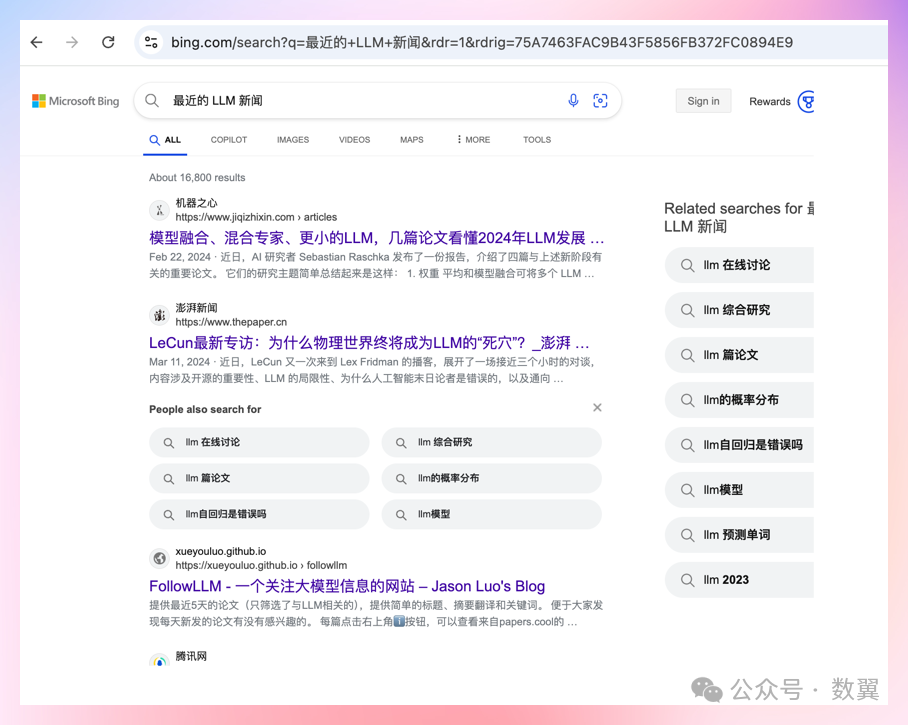Open the jiqizhixin.com articles URL
Screen dimensions: 908x725
point(256,217)
